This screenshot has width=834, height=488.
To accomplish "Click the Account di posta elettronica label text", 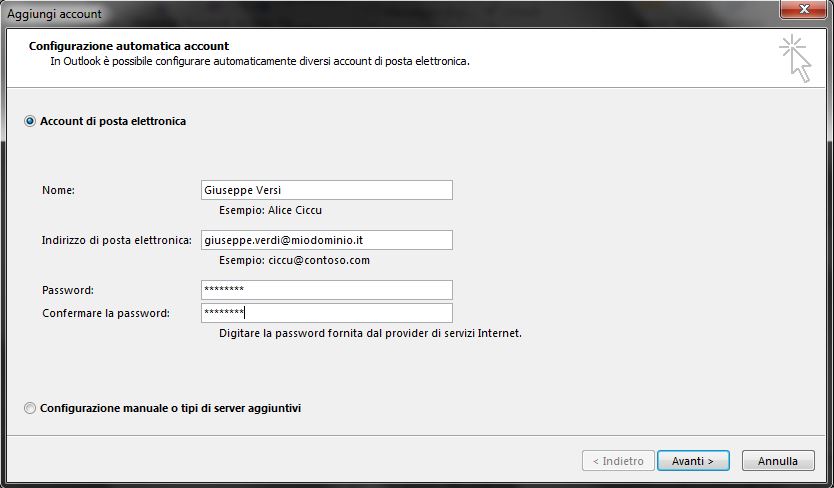I will tap(113, 121).
